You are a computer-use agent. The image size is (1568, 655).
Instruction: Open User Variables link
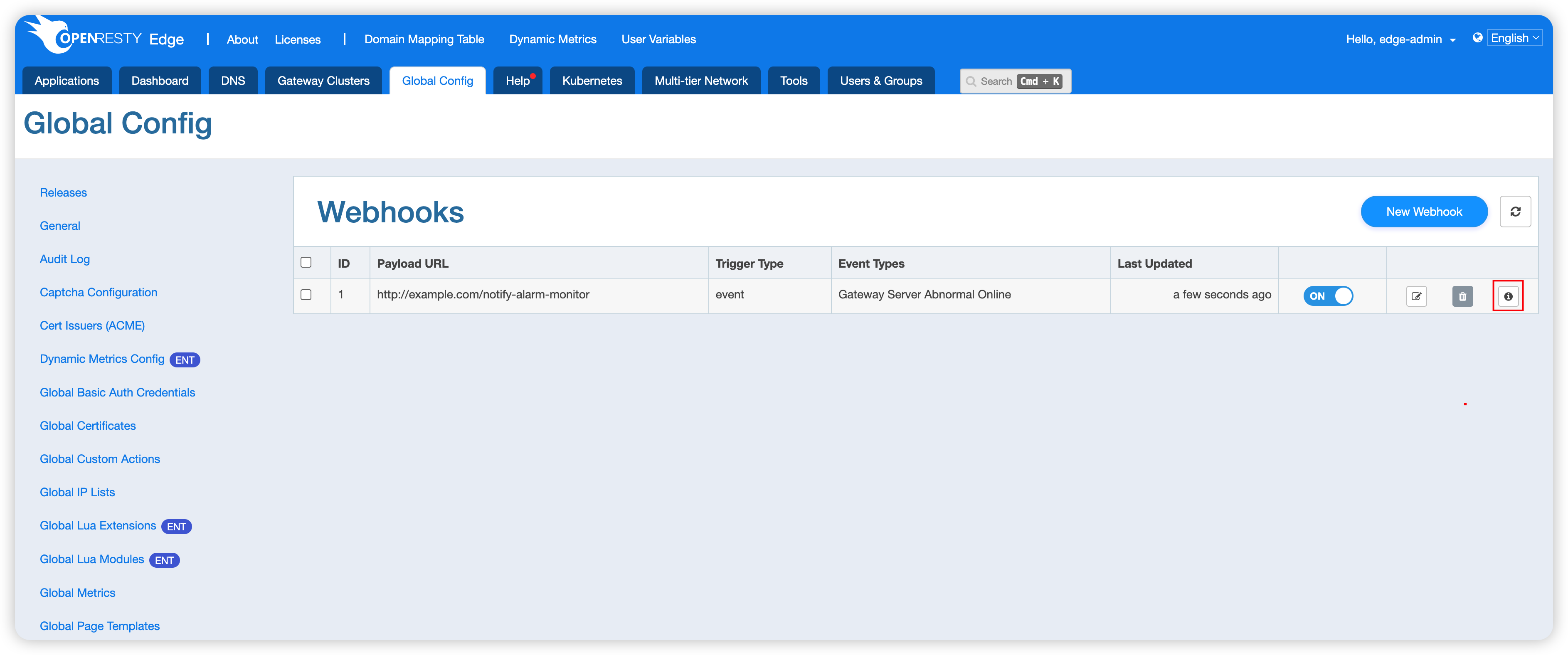pyautogui.click(x=658, y=39)
